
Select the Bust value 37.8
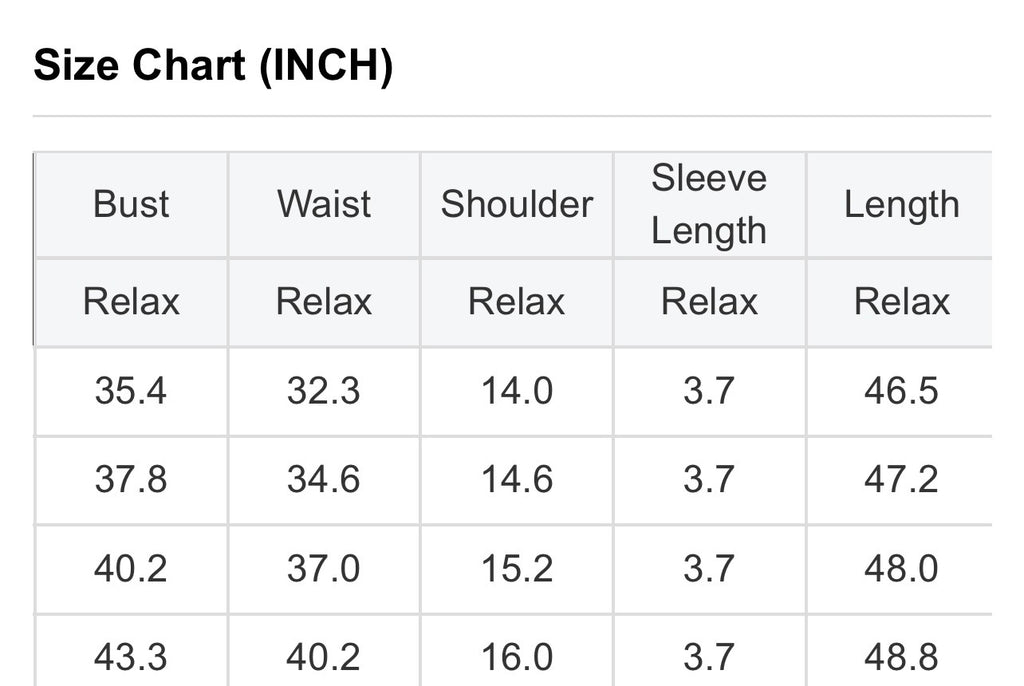tap(131, 479)
